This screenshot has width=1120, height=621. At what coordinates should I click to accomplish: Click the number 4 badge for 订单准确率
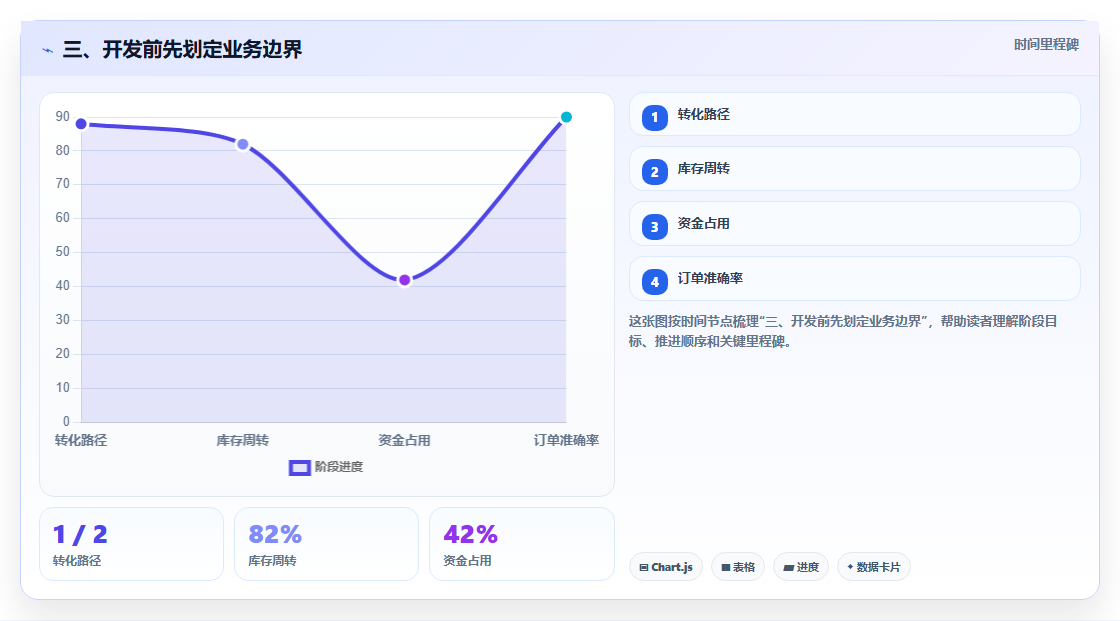(654, 282)
